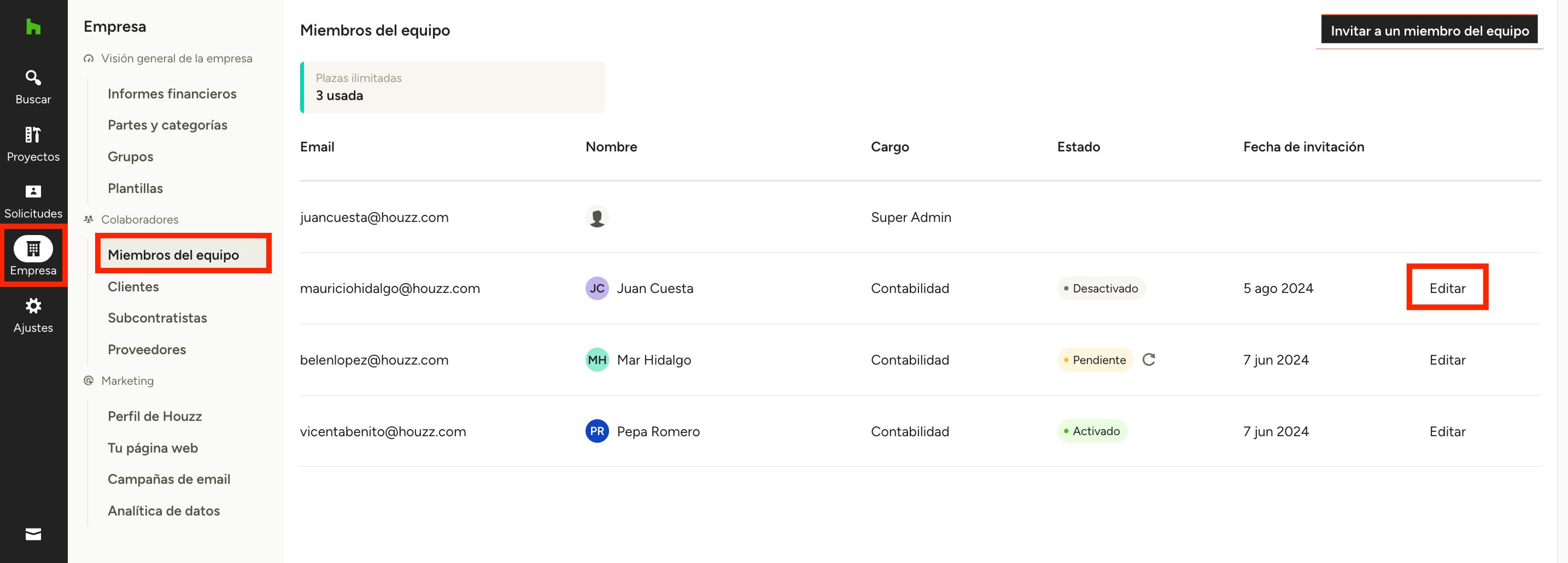Open Informes financieros menu item
Screen dimensions: 1568x563
click(172, 93)
